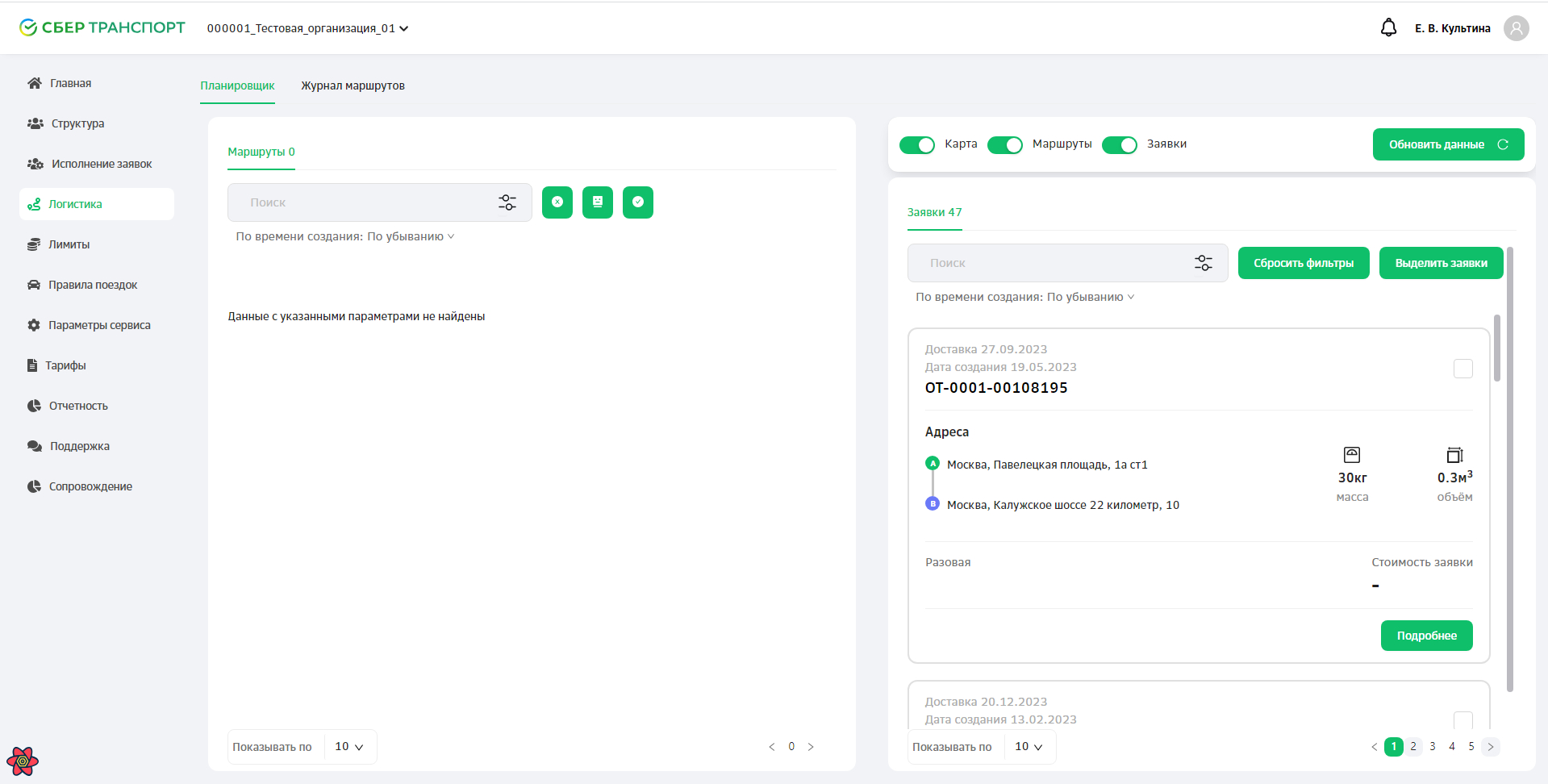Image resolution: width=1548 pixels, height=784 pixels.
Task: Select the Заявки 47 tab
Action: 935,212
